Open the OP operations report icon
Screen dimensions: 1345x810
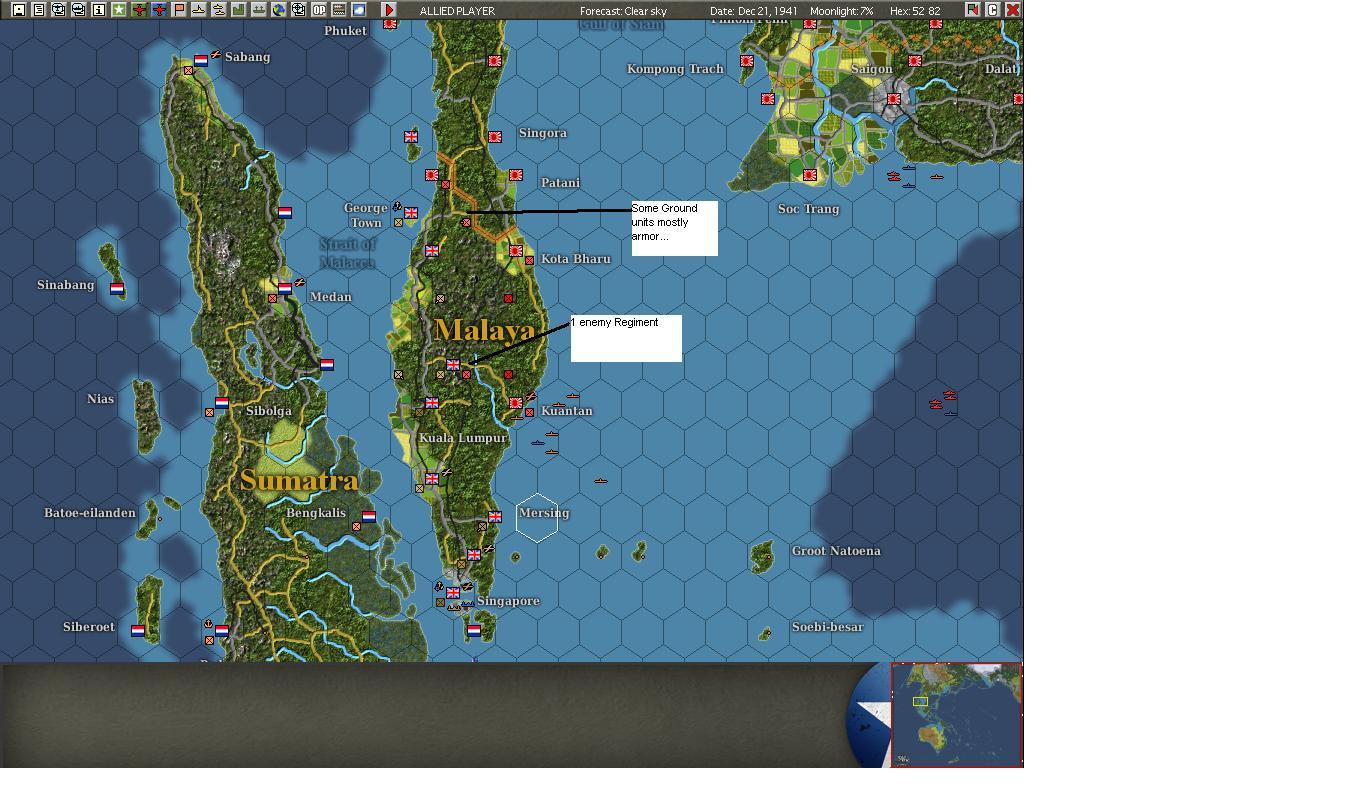(319, 10)
